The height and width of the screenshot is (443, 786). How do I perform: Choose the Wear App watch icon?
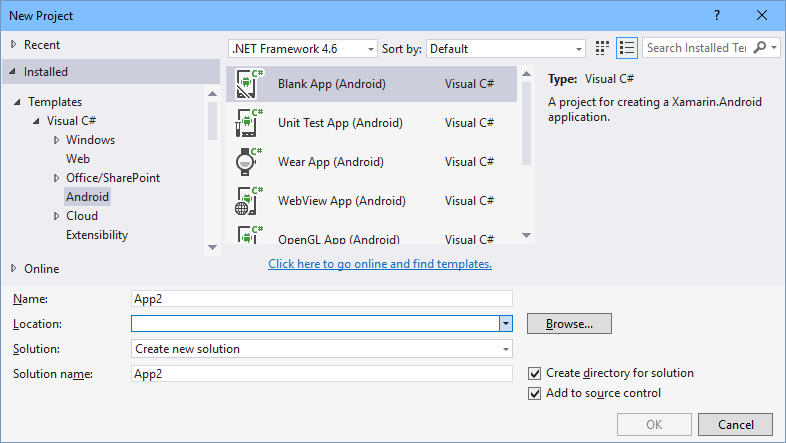pos(248,161)
